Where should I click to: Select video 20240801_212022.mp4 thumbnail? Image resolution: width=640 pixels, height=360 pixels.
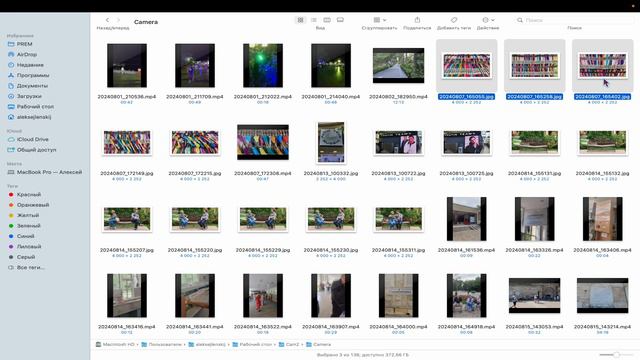click(263, 65)
